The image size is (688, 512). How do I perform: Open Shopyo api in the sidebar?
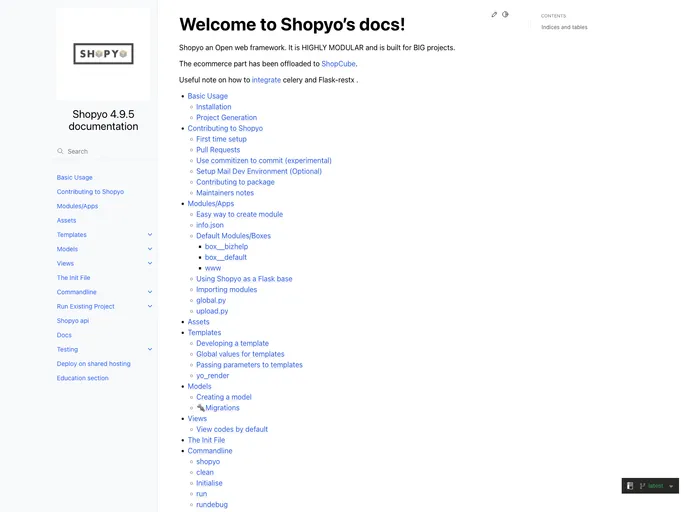click(x=73, y=321)
